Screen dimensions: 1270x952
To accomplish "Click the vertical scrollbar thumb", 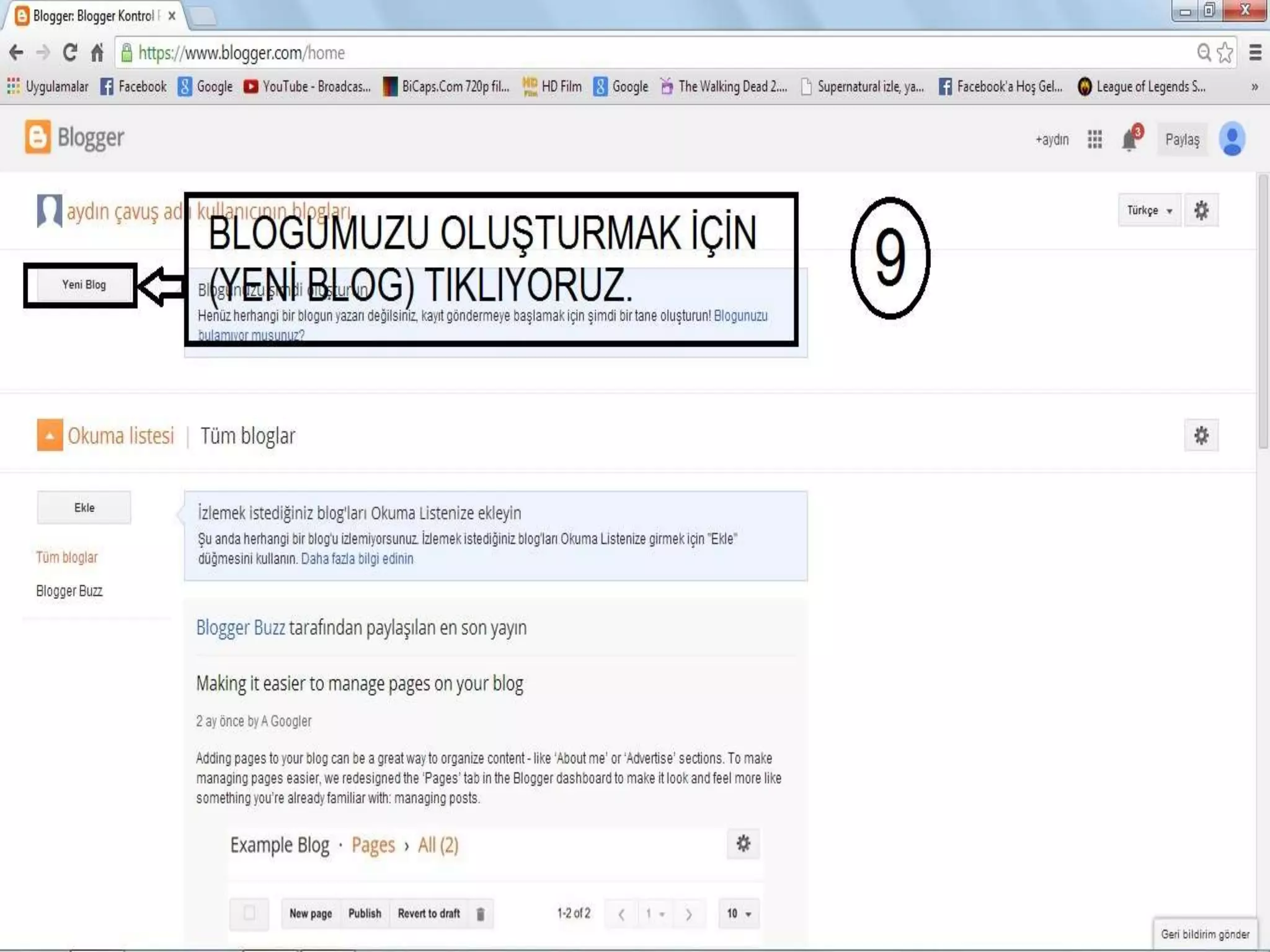I will tap(1263, 312).
